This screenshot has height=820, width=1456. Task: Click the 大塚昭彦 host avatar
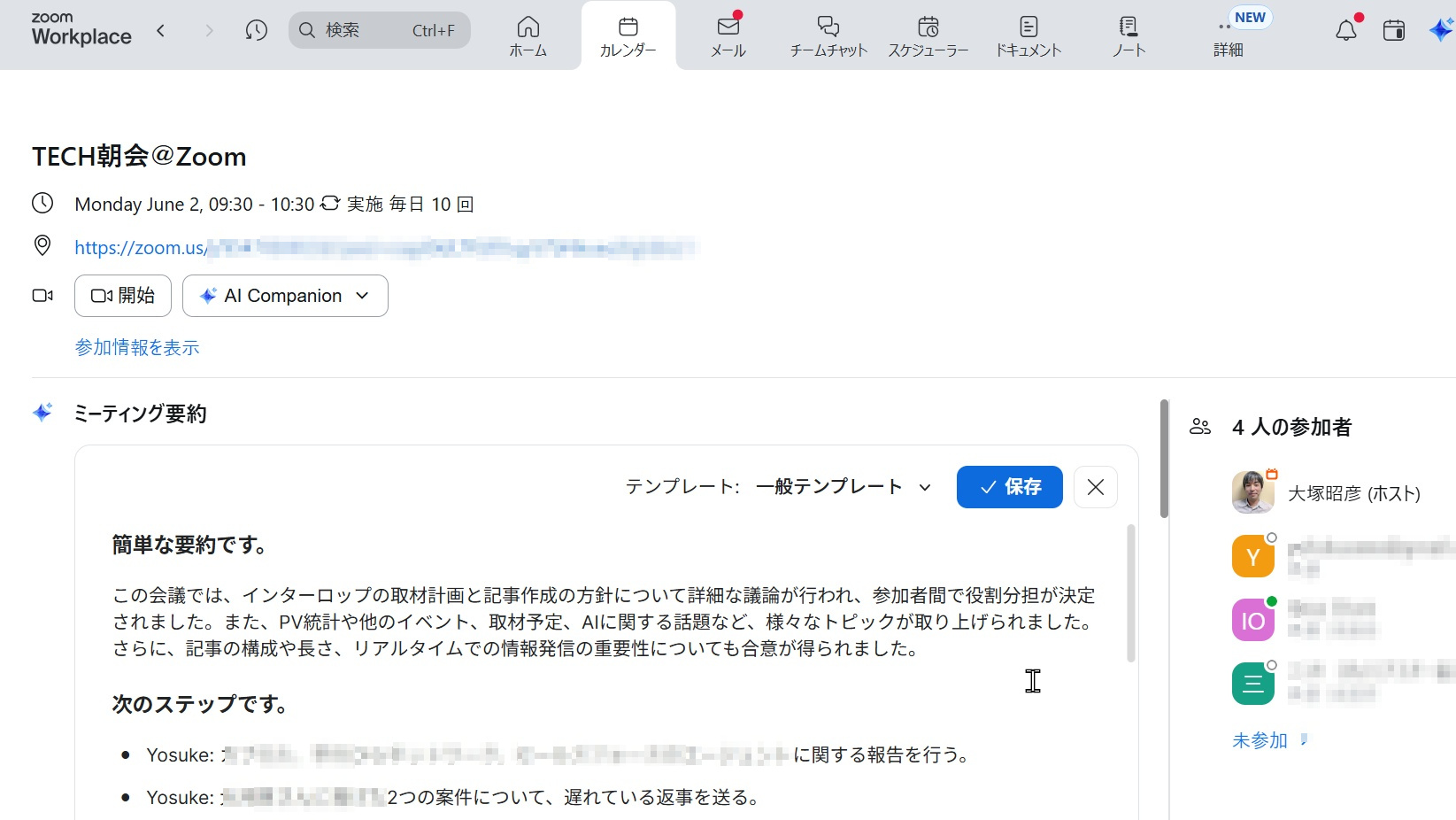pos(1253,492)
